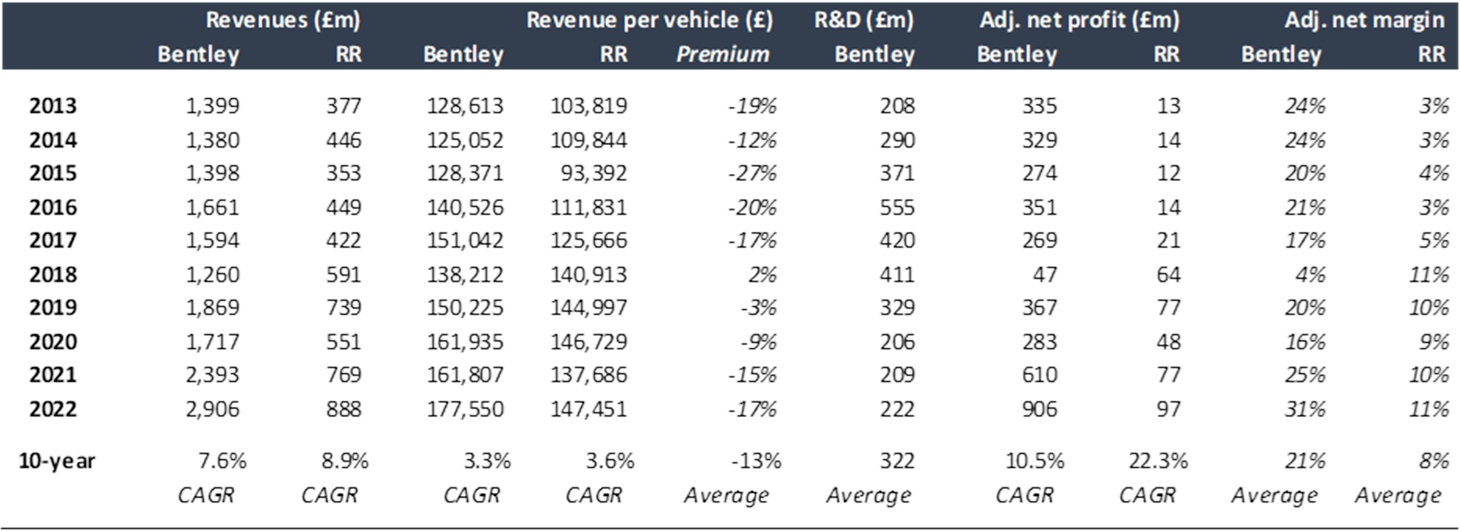Image resolution: width=1460 pixels, height=531 pixels.
Task: Click the Revenues (£m) column header
Action: pyautogui.click(x=282, y=19)
